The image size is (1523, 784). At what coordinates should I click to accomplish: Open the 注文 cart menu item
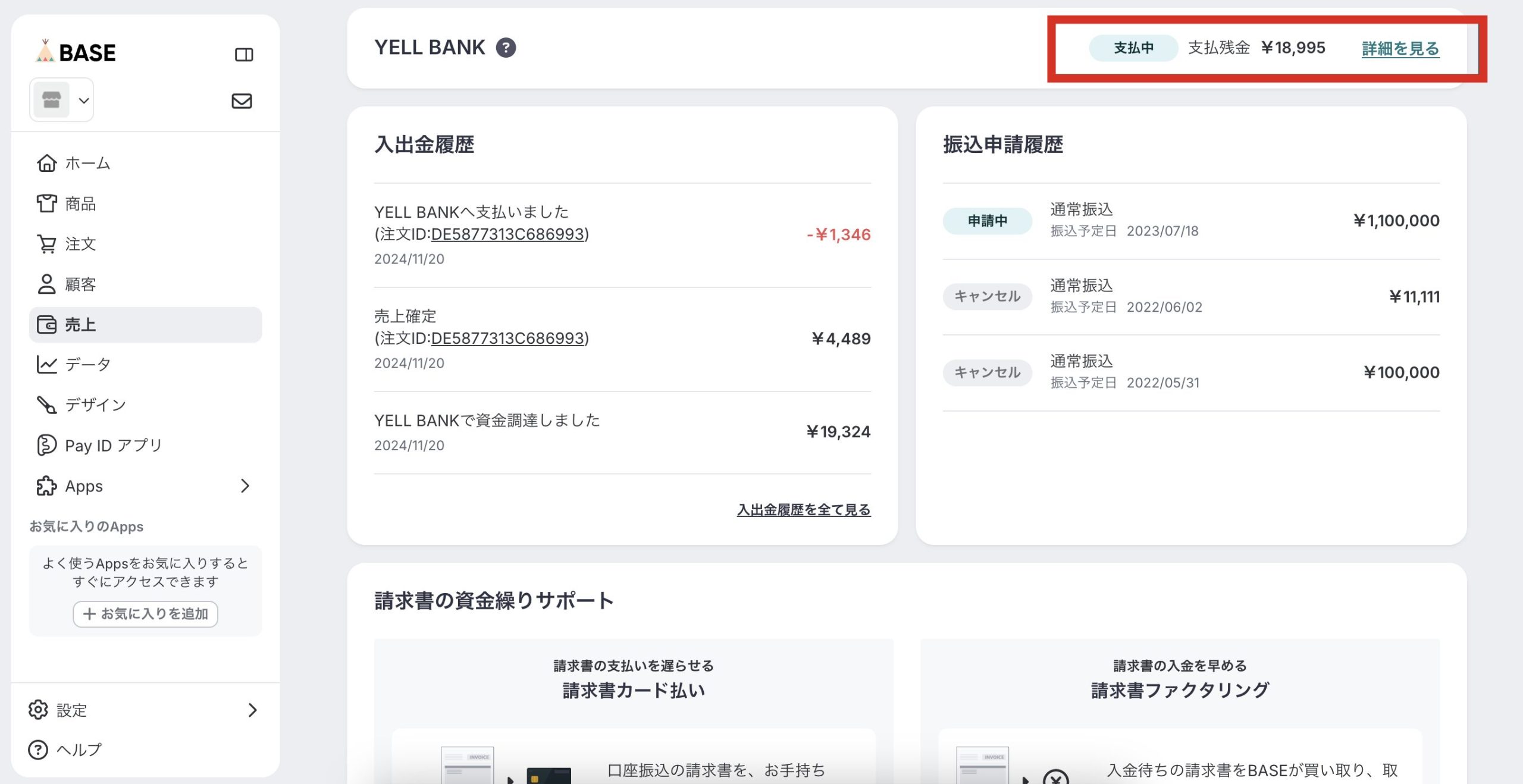[80, 244]
